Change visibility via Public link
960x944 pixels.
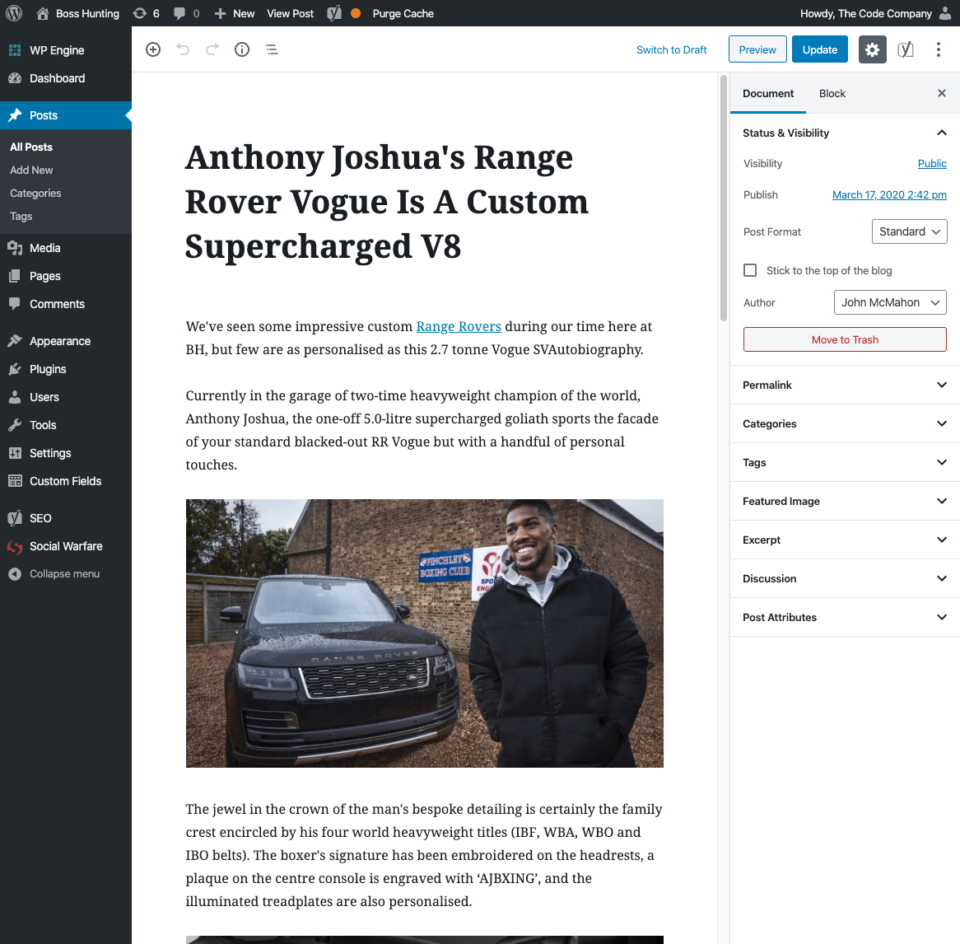point(932,163)
